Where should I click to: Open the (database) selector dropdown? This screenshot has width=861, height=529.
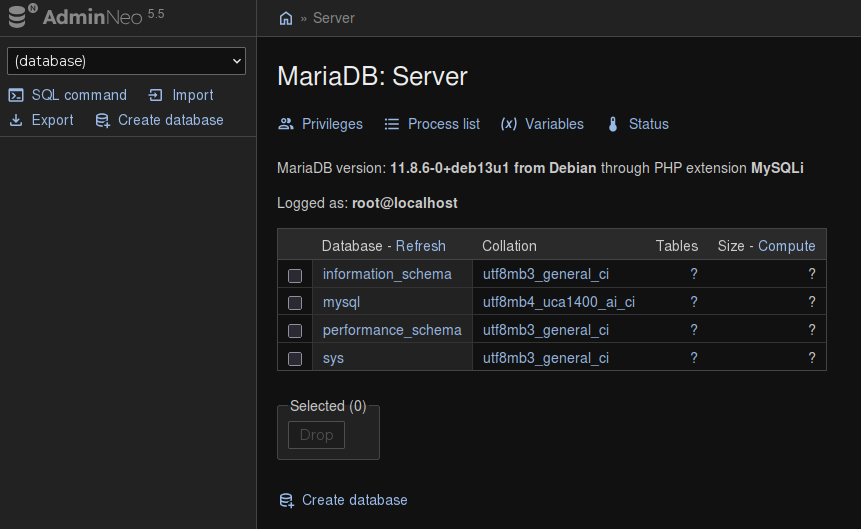pyautogui.click(x=126, y=61)
